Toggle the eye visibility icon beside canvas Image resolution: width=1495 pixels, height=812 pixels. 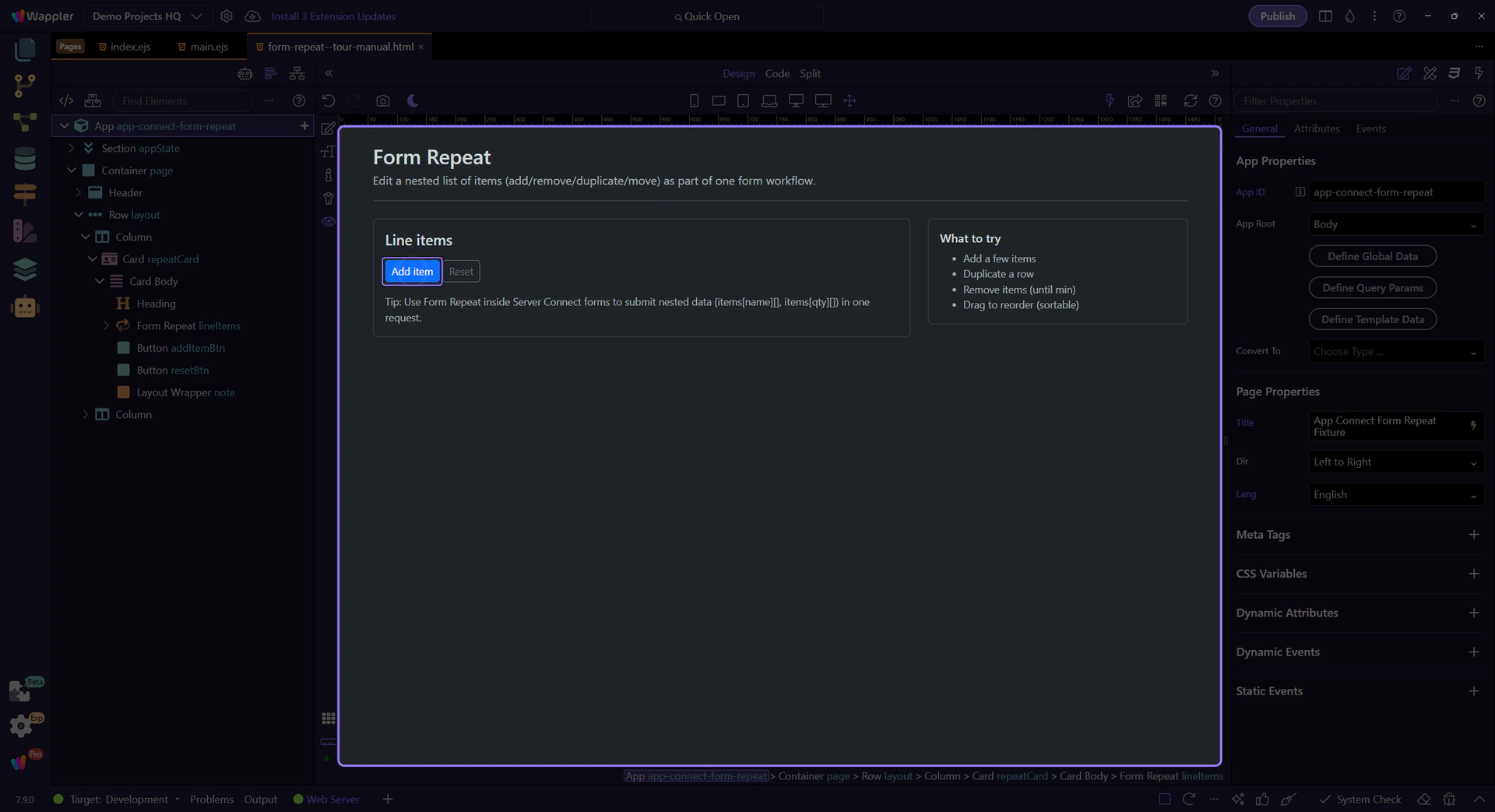[x=329, y=221]
